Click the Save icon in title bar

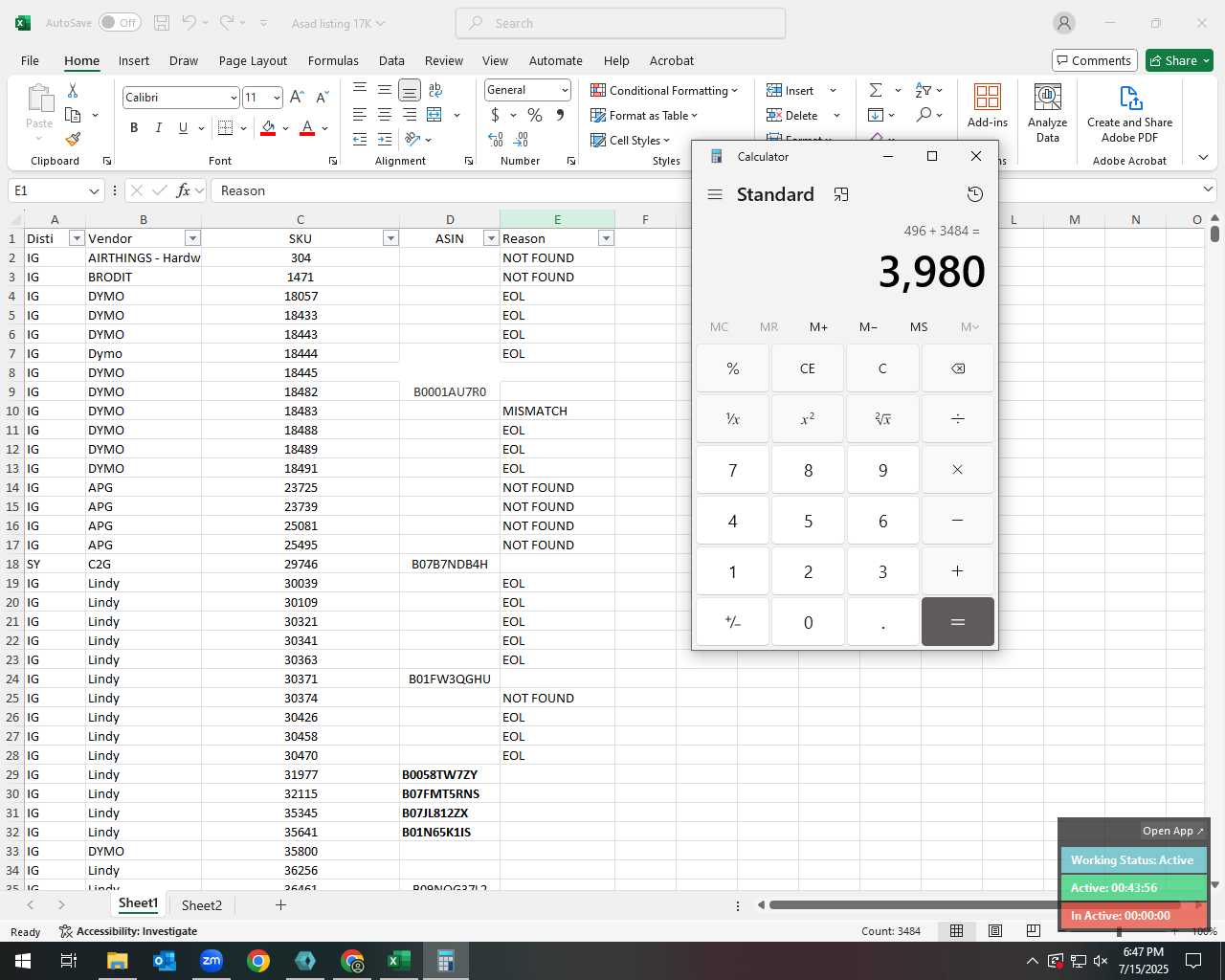click(x=162, y=23)
